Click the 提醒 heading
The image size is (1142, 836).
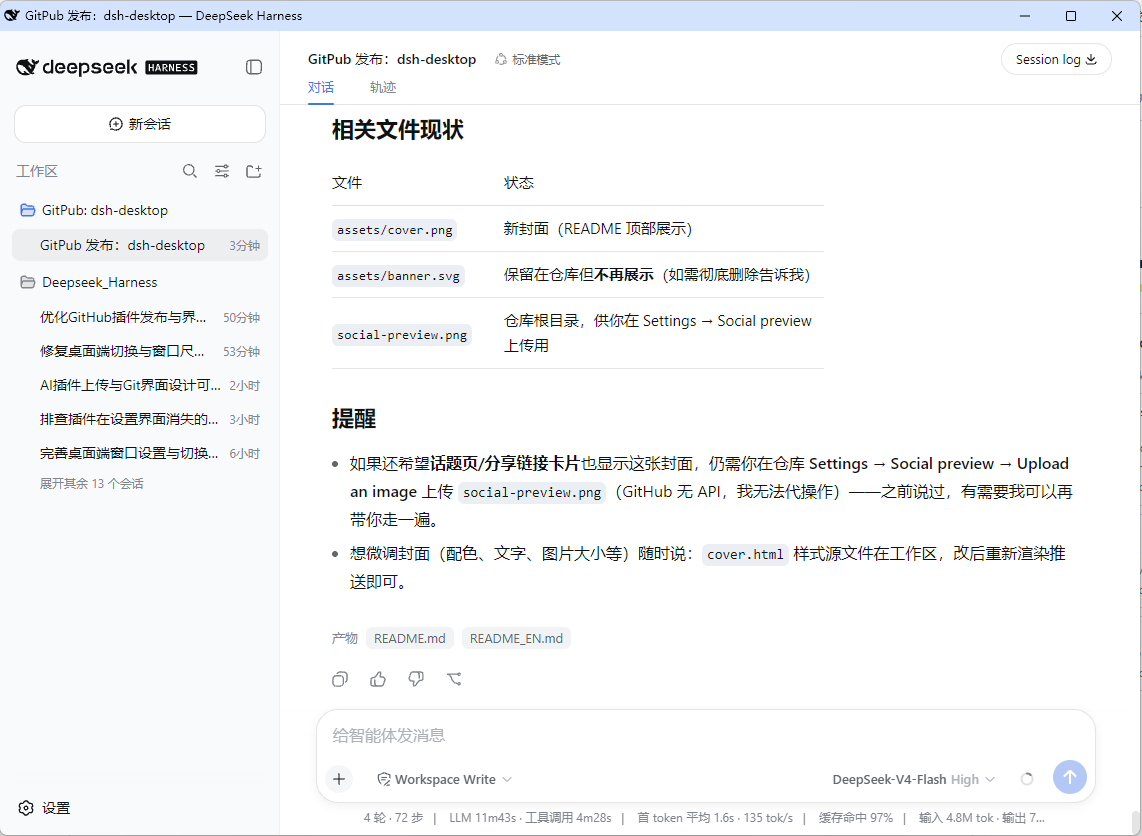click(x=354, y=419)
